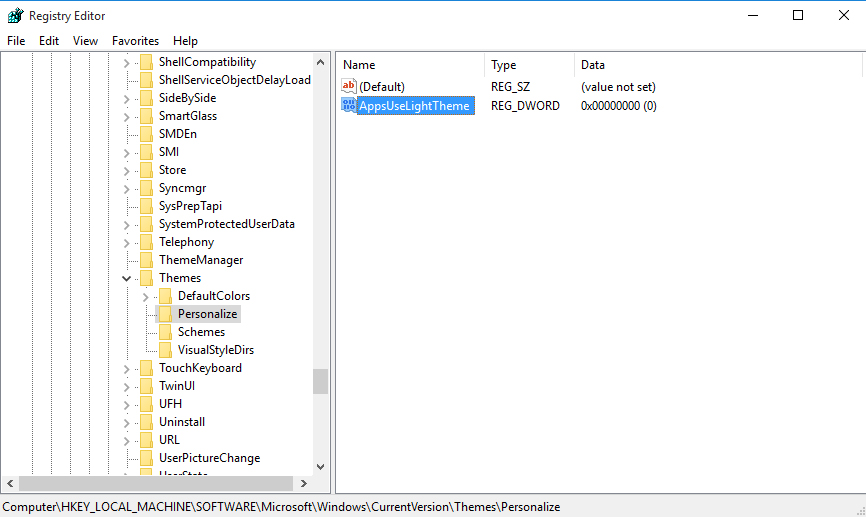The height and width of the screenshot is (517, 866).
Task: Click the Themes folder icon
Action: point(146,278)
